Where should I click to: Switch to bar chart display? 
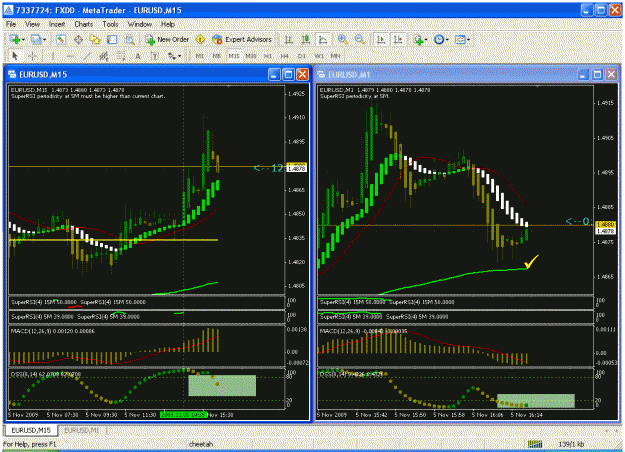pyautogui.click(x=289, y=39)
